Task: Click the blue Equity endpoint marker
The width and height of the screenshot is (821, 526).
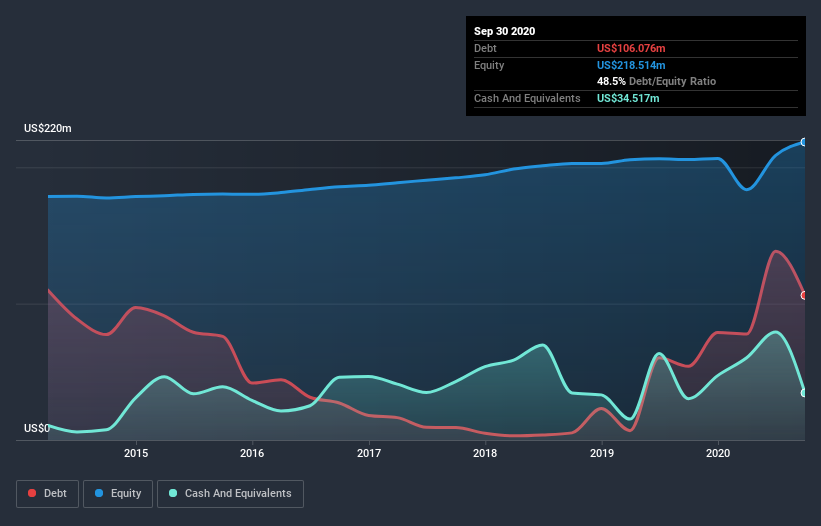Action: (804, 142)
